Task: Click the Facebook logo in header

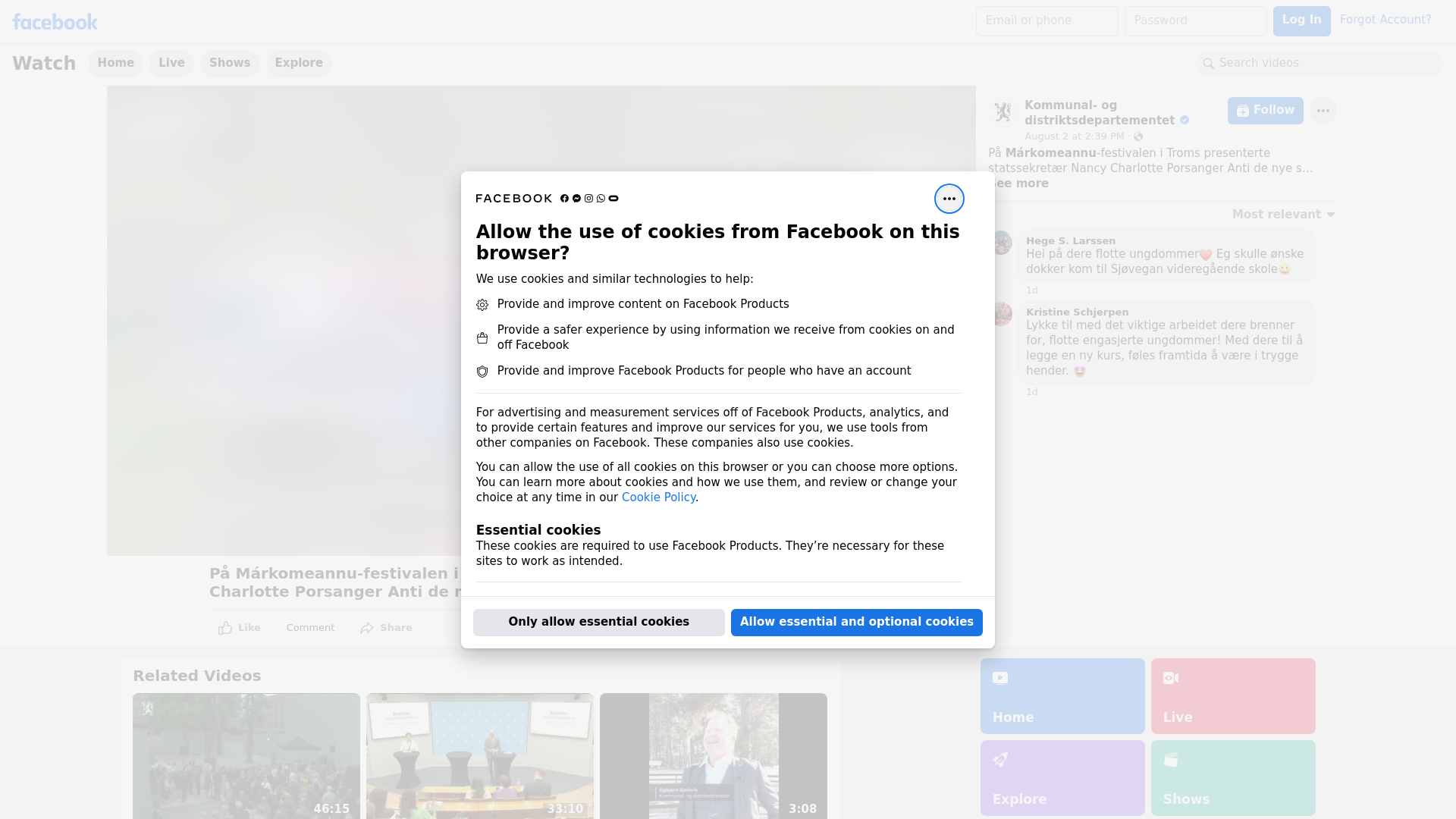Action: coord(55,22)
